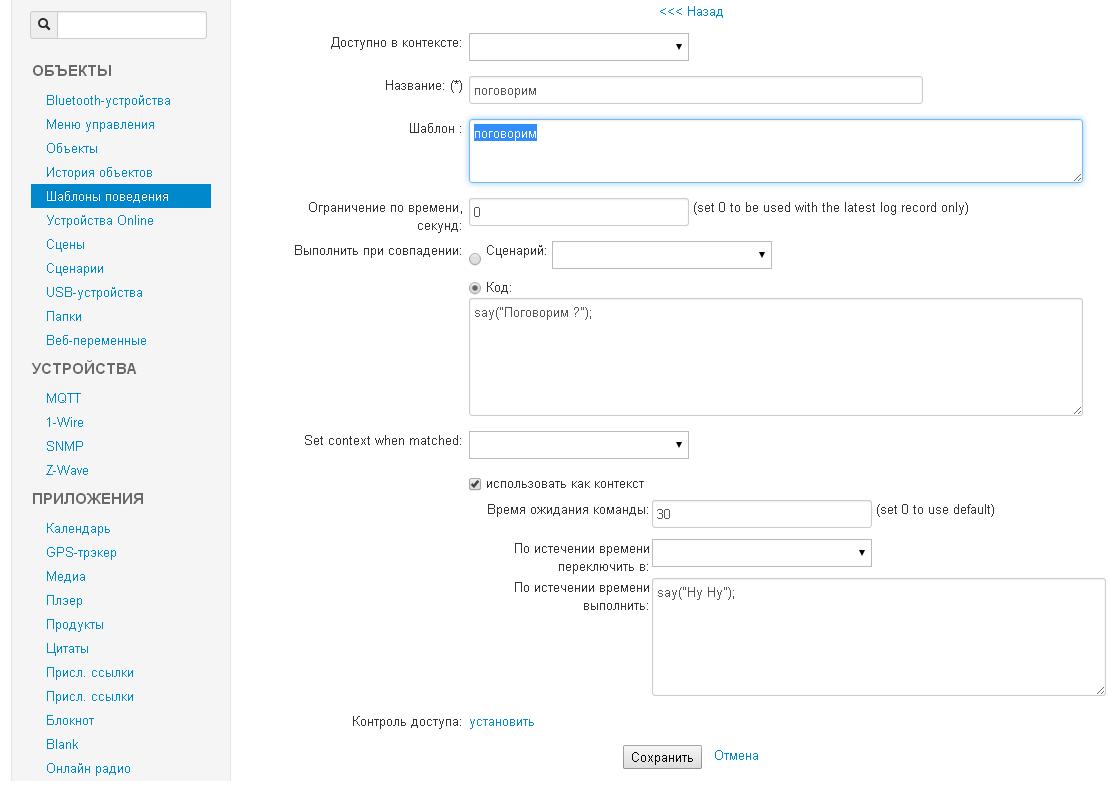Expand the По истечении времени переключить dropdown
1117x802 pixels.
(761, 552)
